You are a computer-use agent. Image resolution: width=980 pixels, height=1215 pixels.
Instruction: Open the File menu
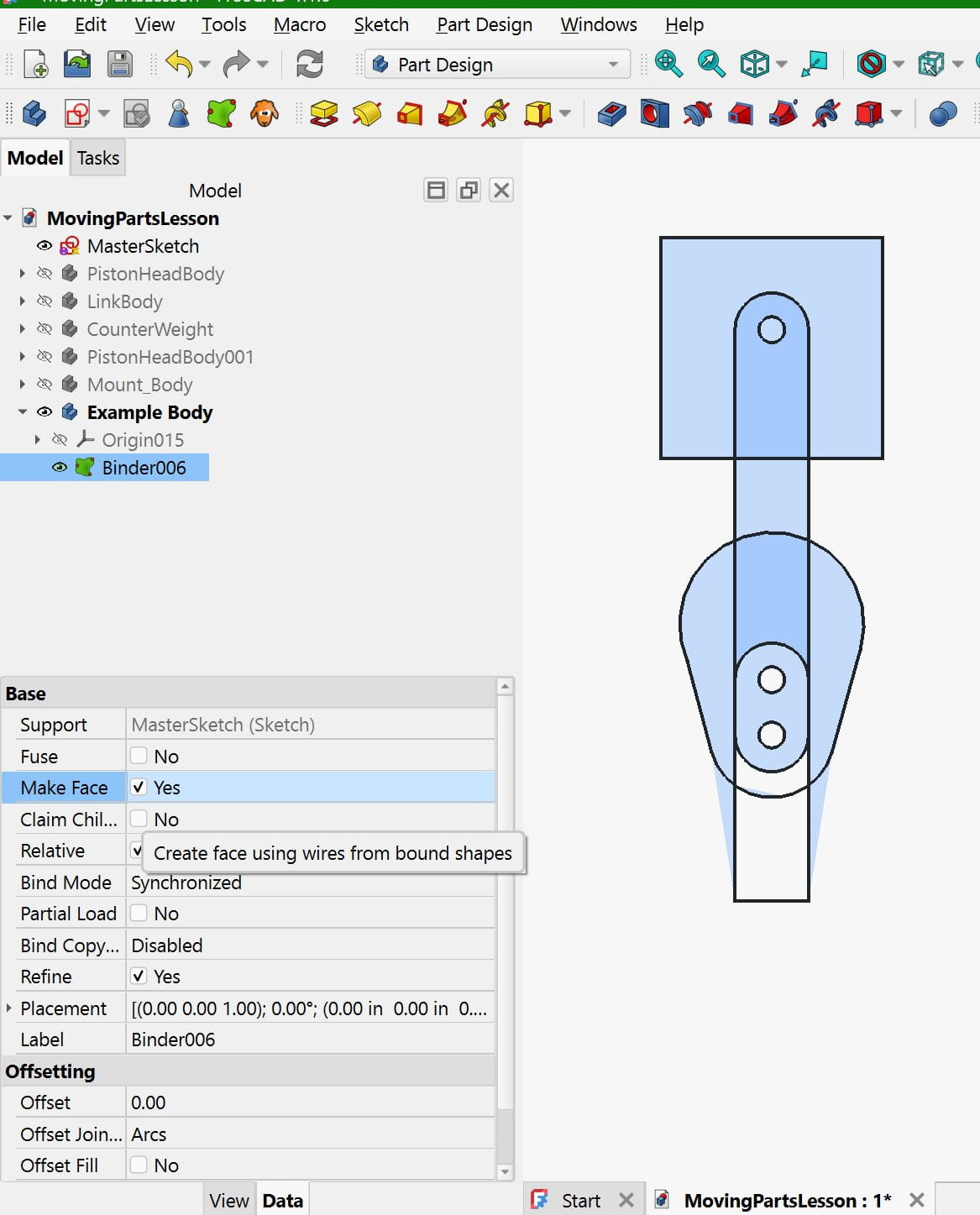pyautogui.click(x=32, y=24)
